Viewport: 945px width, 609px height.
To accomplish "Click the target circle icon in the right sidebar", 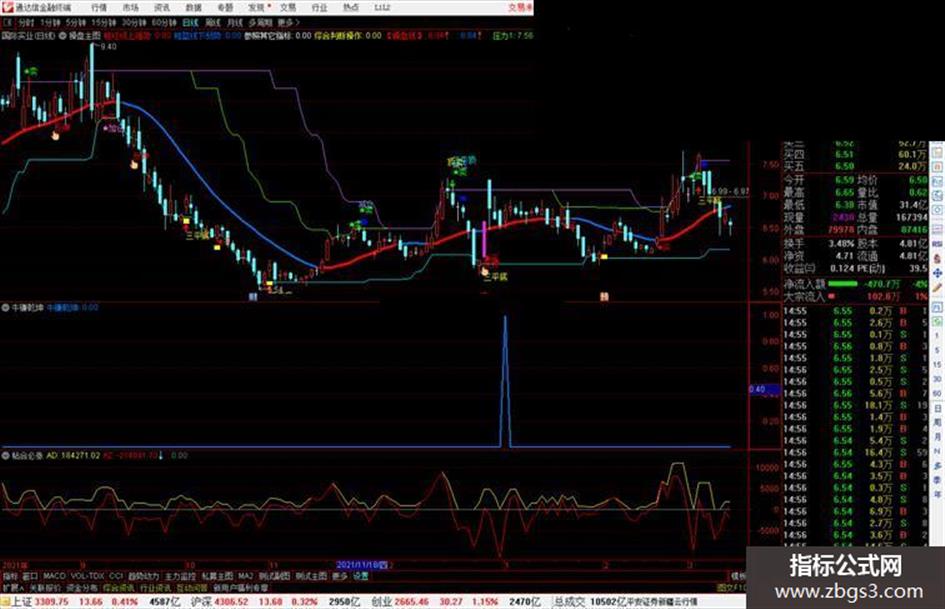I will 937,210.
